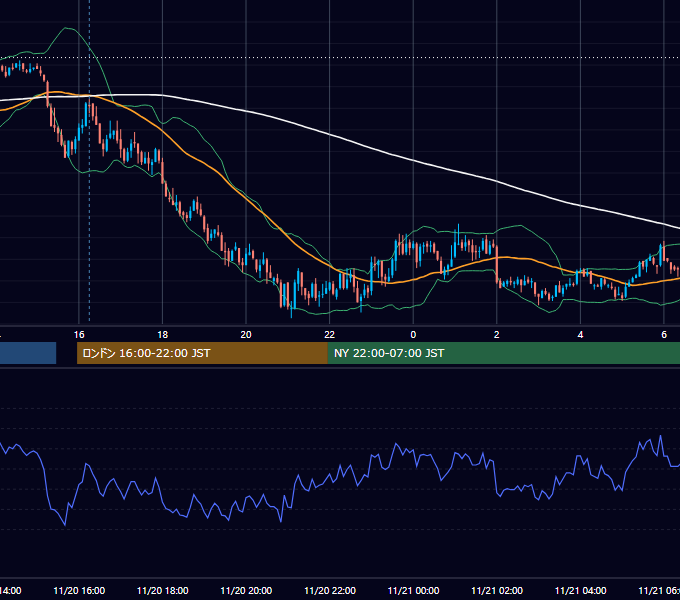The width and height of the screenshot is (680, 600).
Task: Click the 11/20 20:00 label on the bottom axis
Action: 246,590
